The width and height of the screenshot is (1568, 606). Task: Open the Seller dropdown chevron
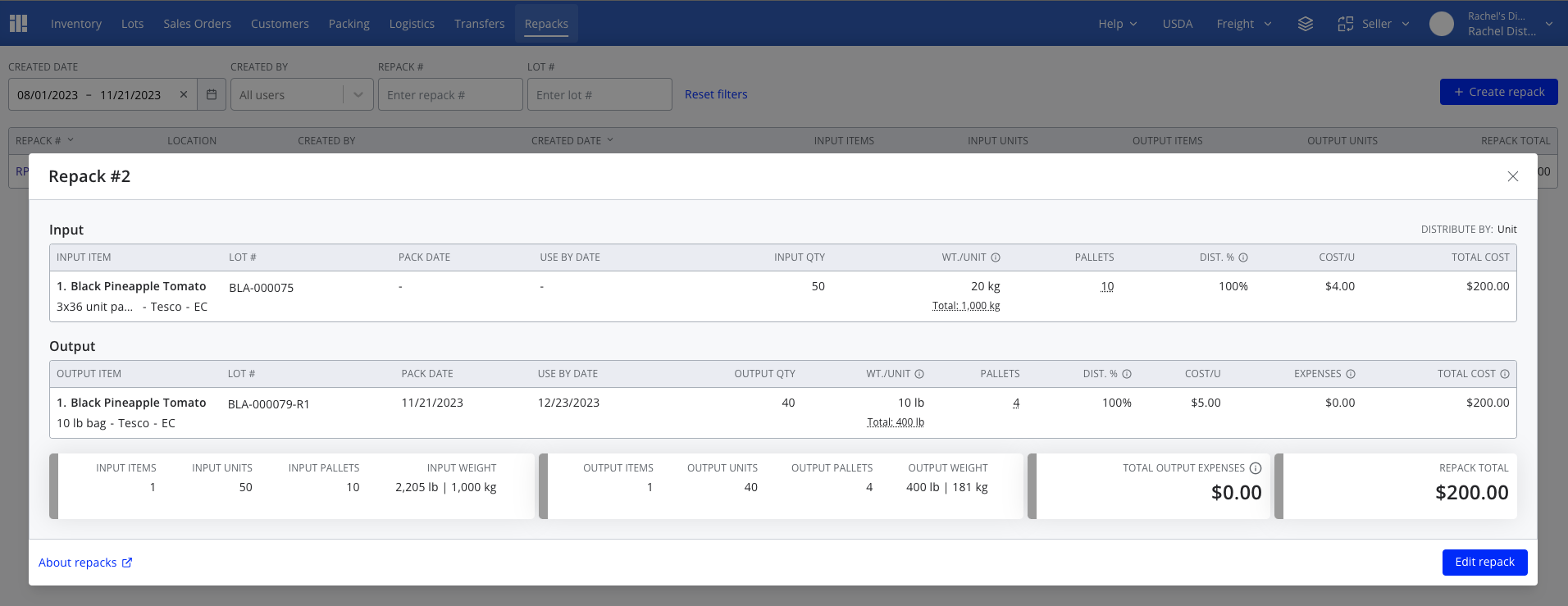click(x=1406, y=24)
